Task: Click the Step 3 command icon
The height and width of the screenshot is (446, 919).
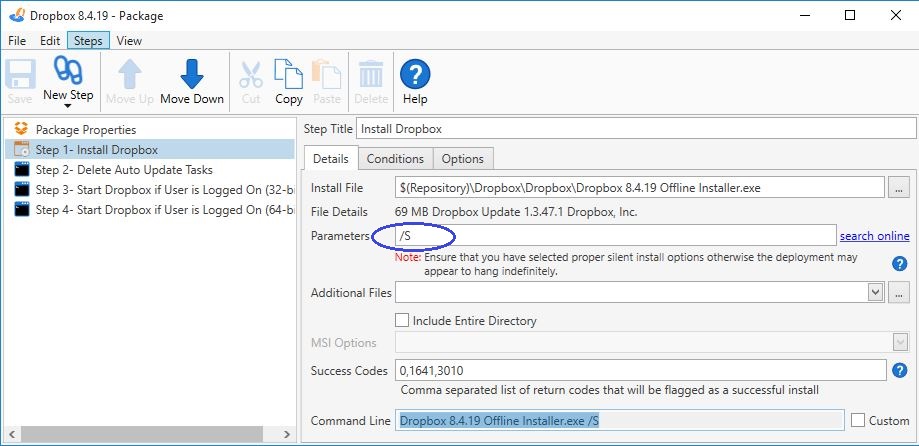Action: [21, 190]
